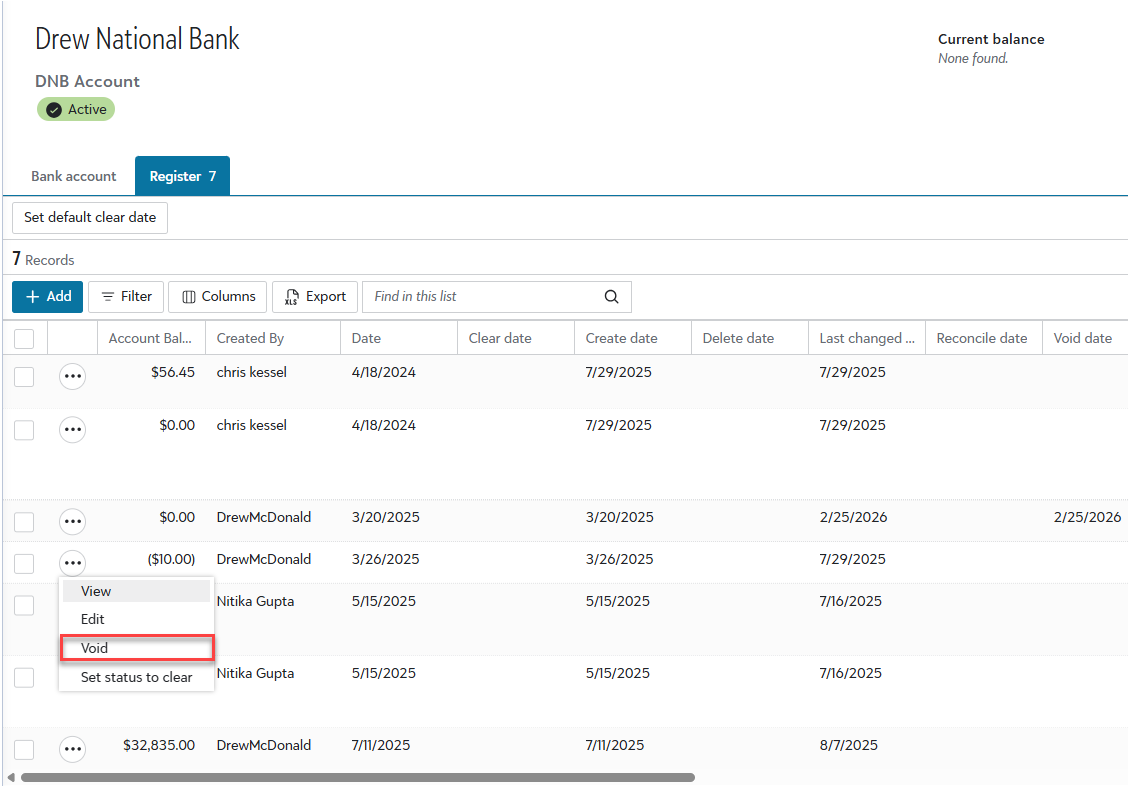This screenshot has width=1128, height=786.
Task: Open the Filter options
Action: click(x=126, y=297)
